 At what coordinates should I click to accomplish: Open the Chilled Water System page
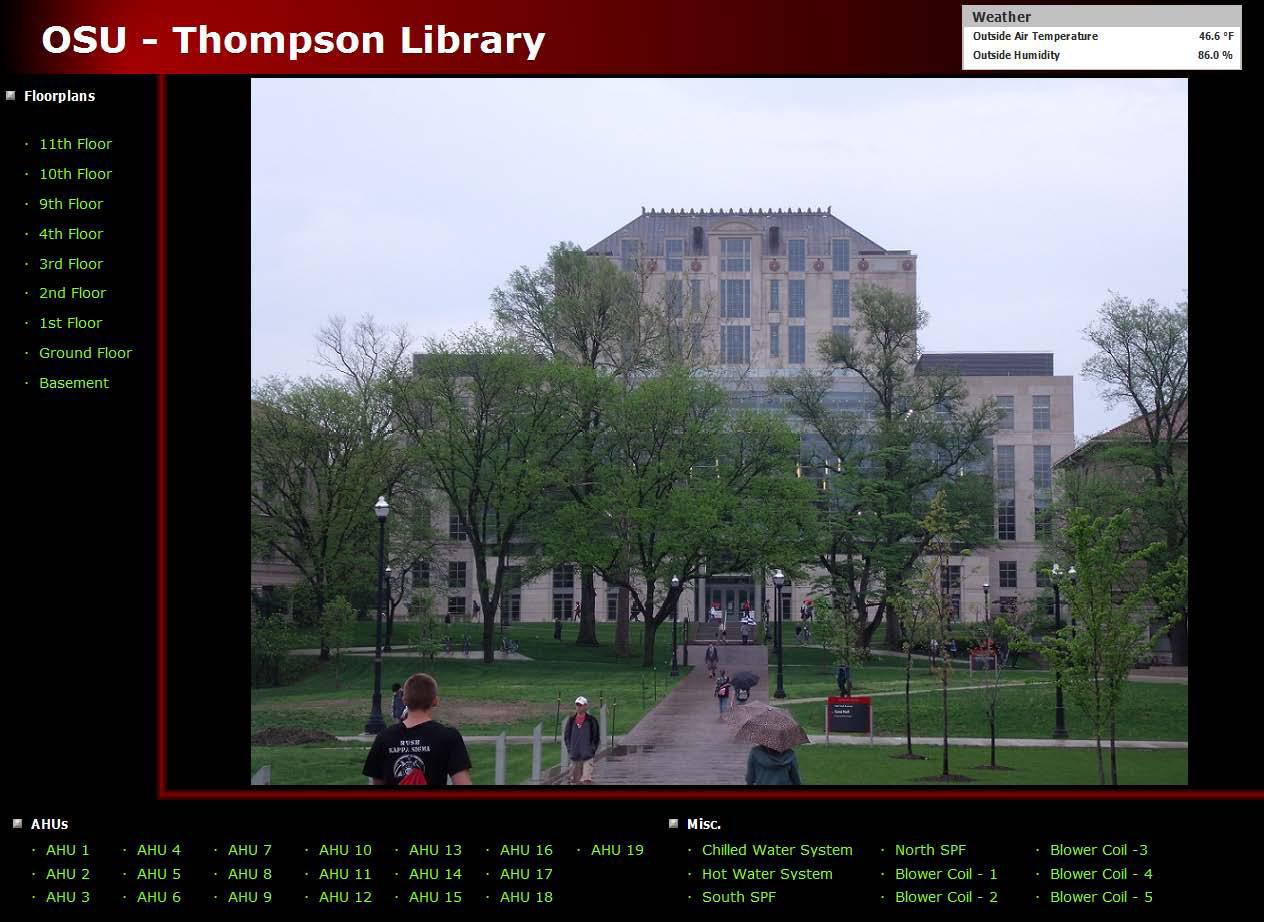tap(777, 850)
